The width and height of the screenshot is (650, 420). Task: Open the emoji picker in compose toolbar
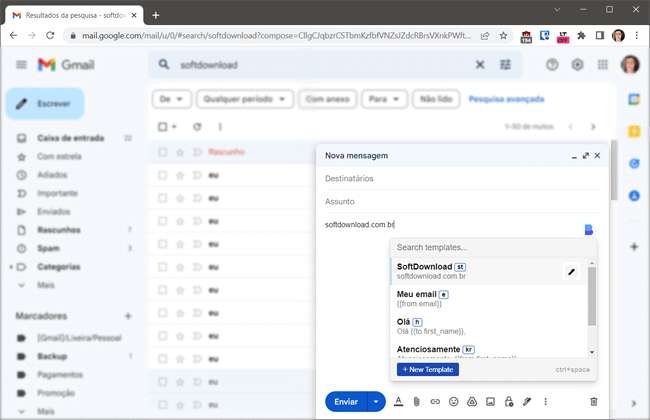[454, 402]
